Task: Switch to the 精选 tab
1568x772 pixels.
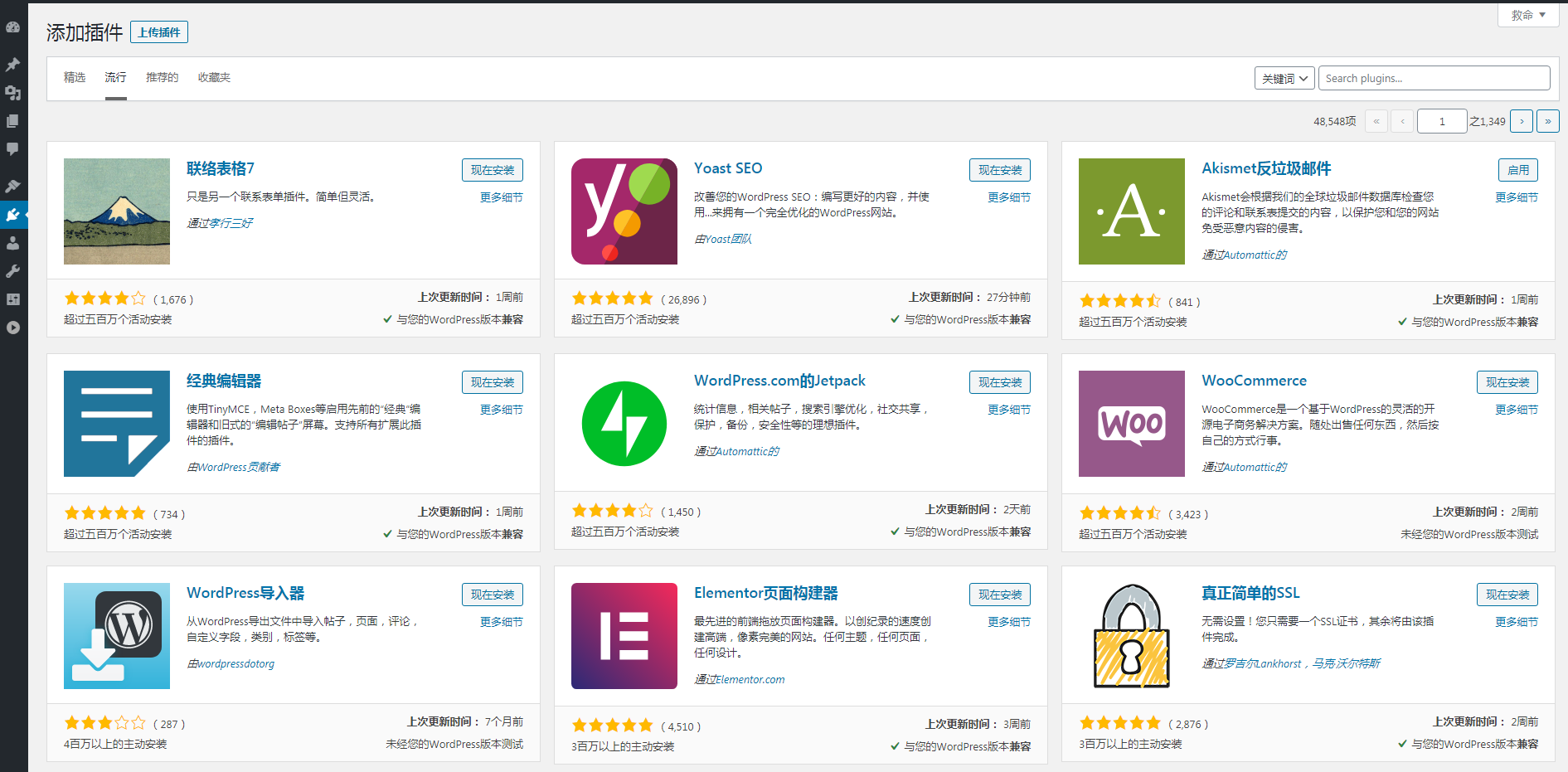Action: tap(75, 77)
